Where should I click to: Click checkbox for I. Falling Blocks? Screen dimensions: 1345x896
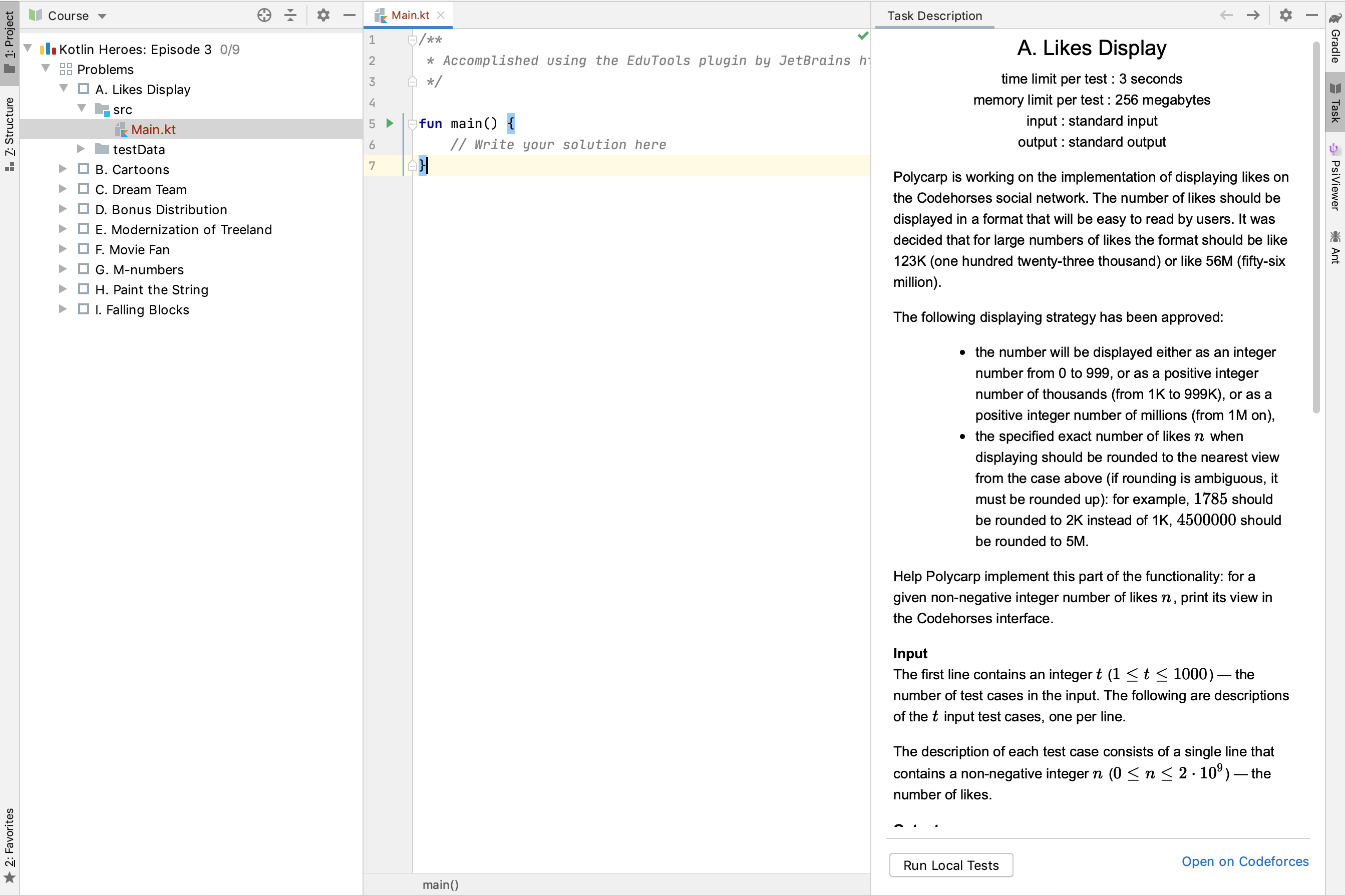[x=84, y=309]
